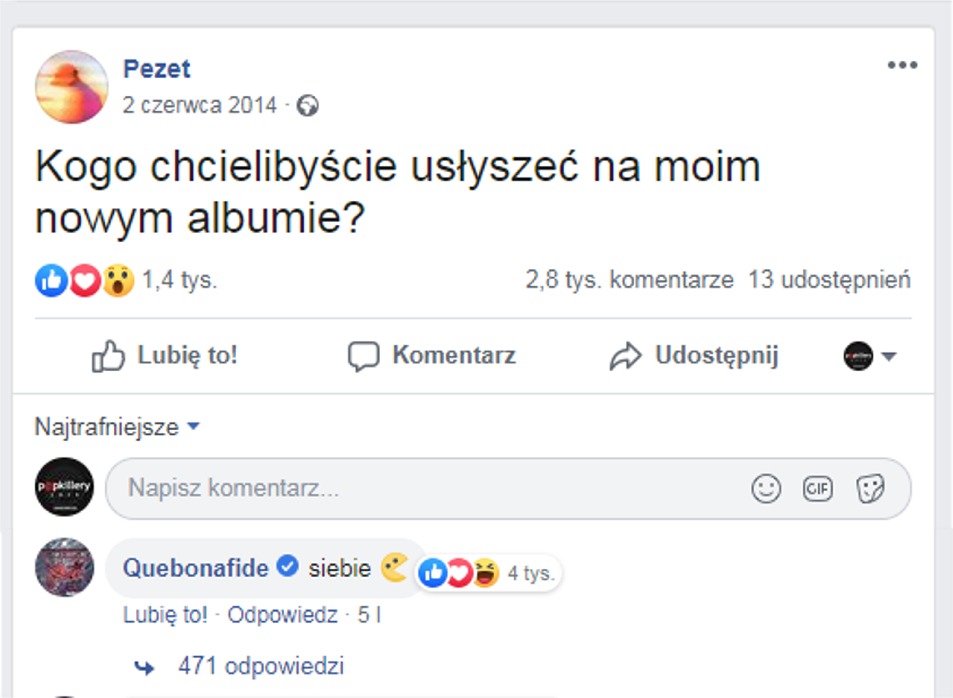
Task: Type in the Napisz komentarz field
Action: [x=430, y=489]
